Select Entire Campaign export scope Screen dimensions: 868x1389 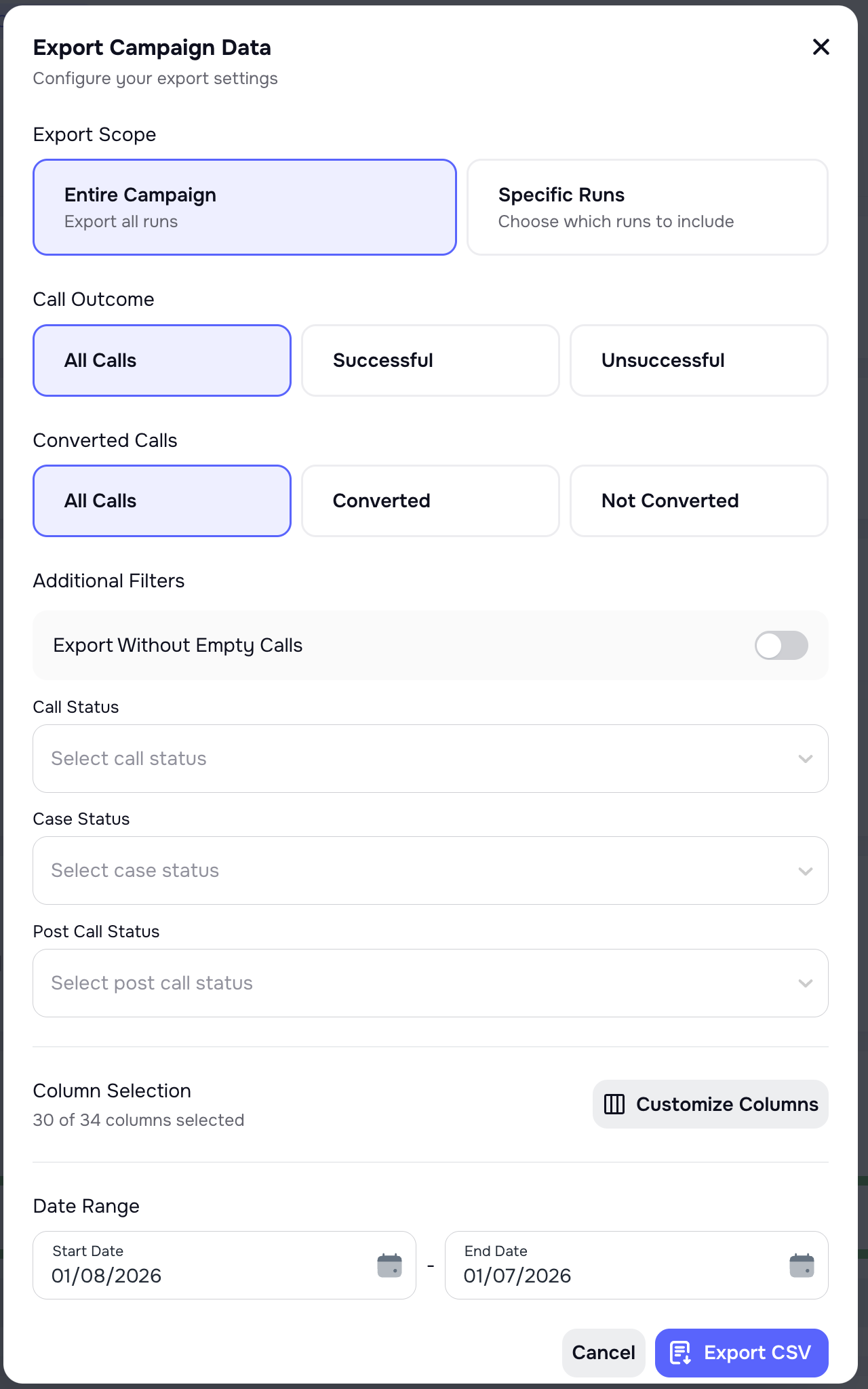pos(244,207)
